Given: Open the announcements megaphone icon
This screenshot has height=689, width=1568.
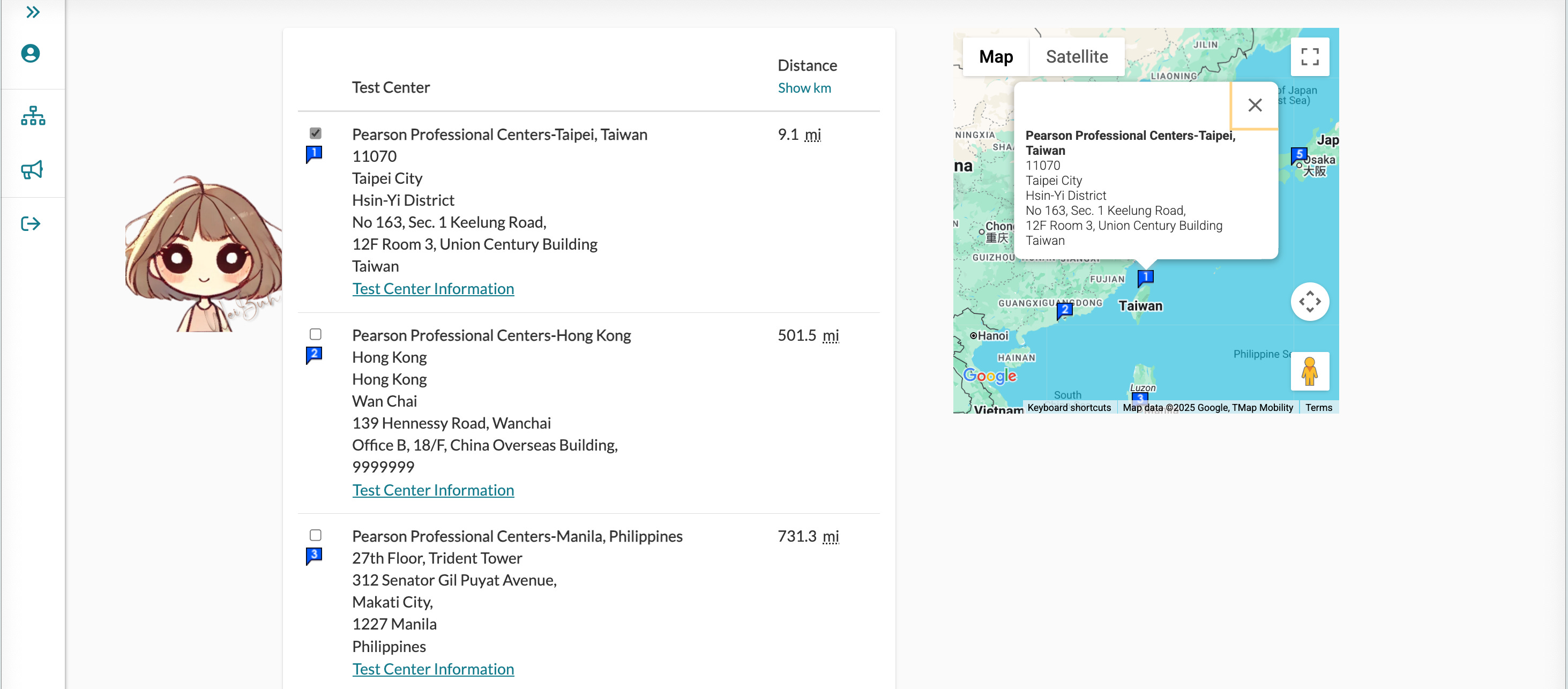Looking at the screenshot, I should (x=32, y=170).
